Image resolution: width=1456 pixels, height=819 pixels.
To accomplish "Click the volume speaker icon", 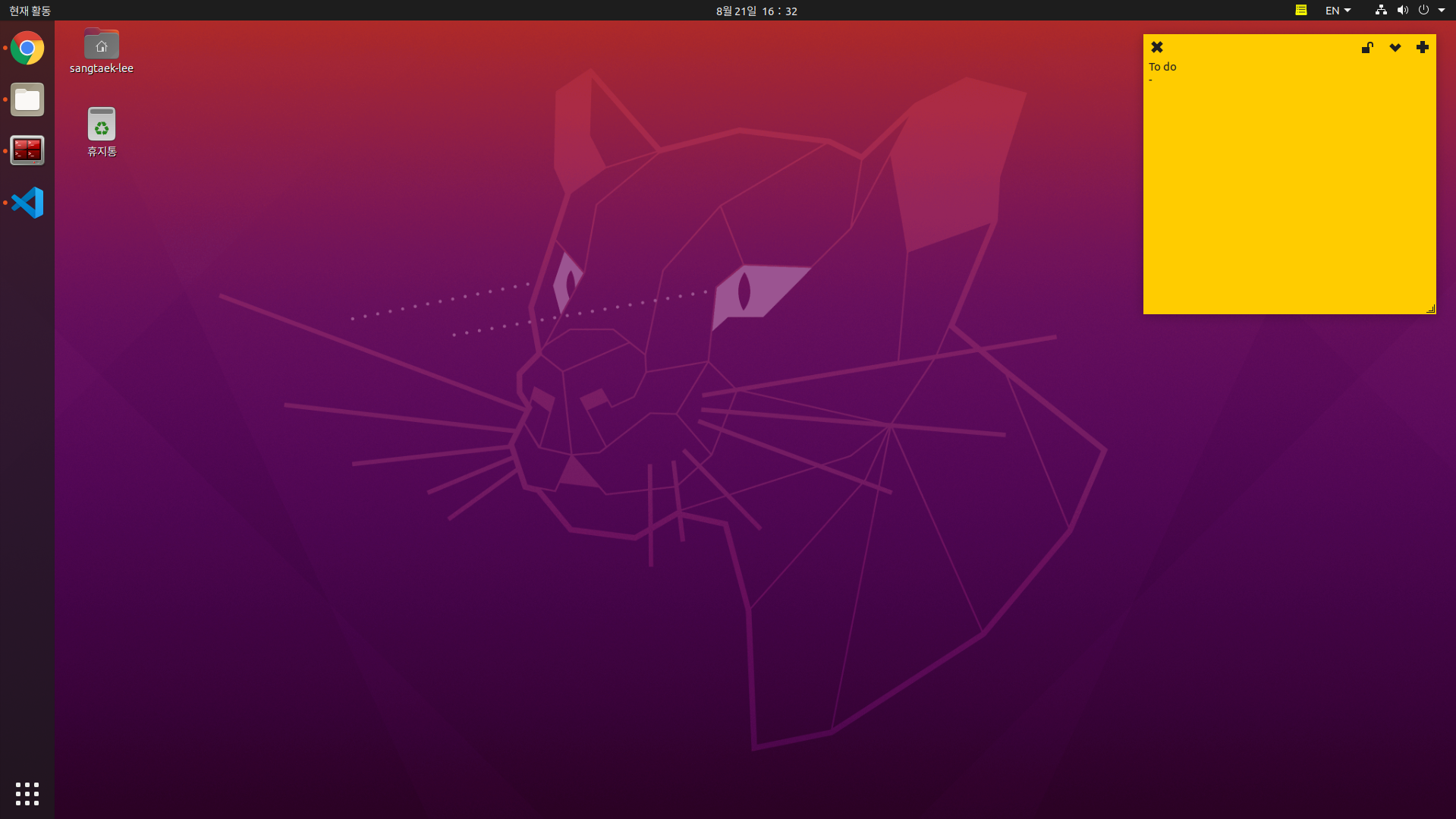I will pyautogui.click(x=1403, y=10).
